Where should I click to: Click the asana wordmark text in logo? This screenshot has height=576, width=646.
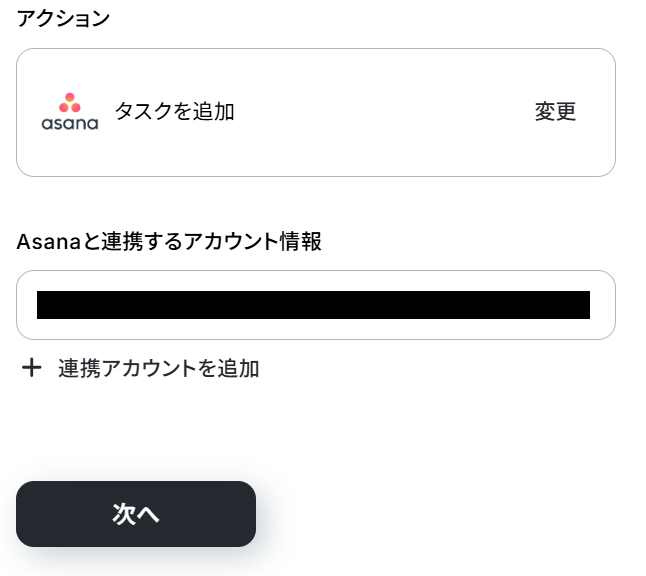coord(69,124)
